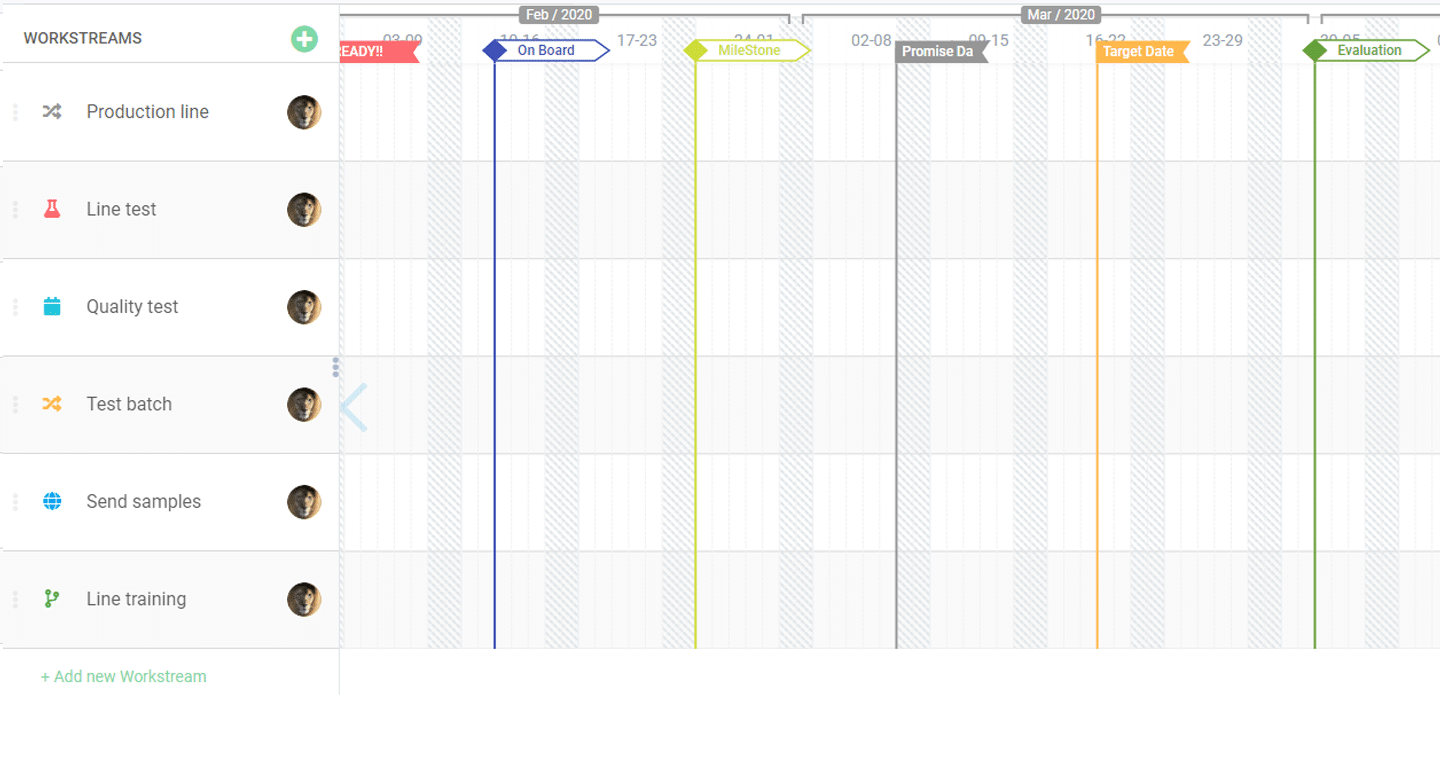
Task: Click the Feb / 2020 month header
Action: tap(559, 15)
